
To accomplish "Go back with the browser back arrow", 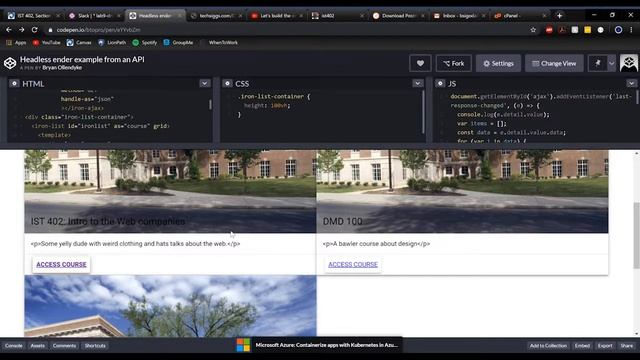I will (x=9, y=30).
